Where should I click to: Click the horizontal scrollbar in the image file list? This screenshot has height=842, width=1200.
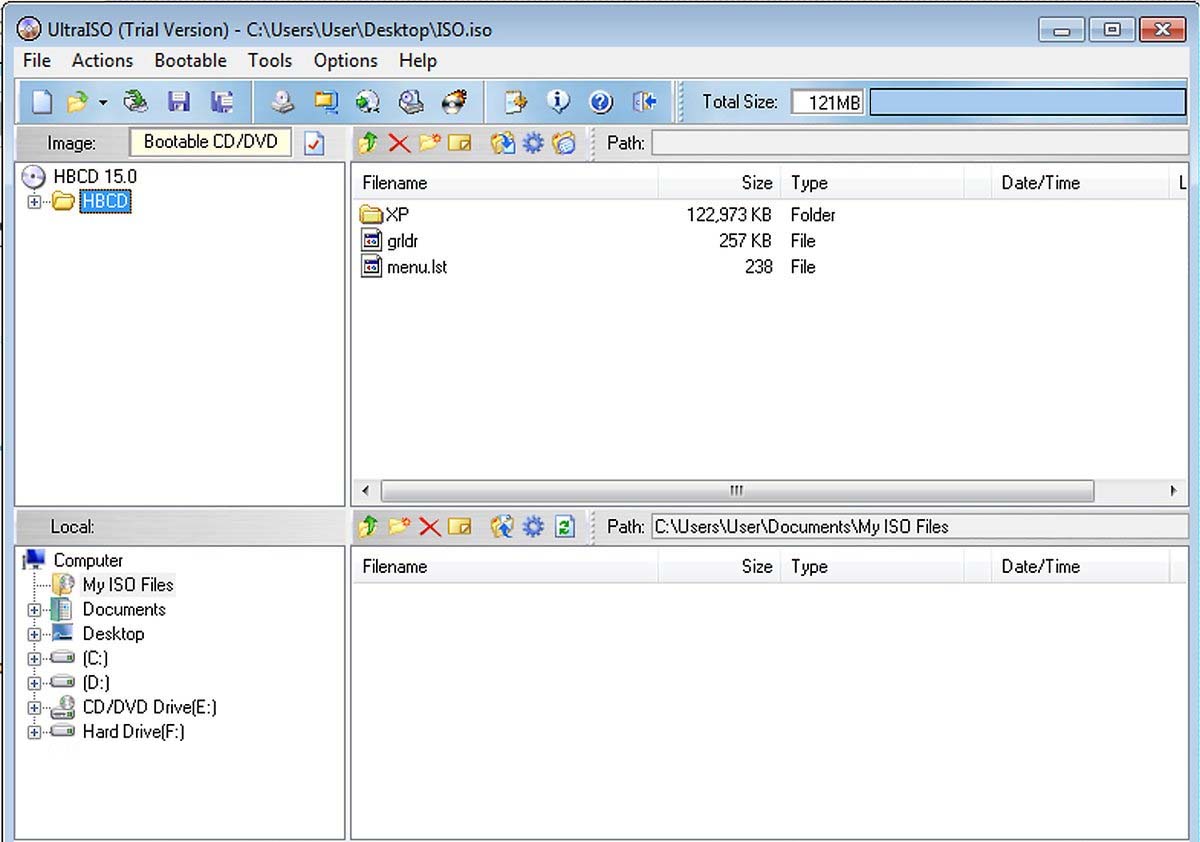[x=737, y=491]
